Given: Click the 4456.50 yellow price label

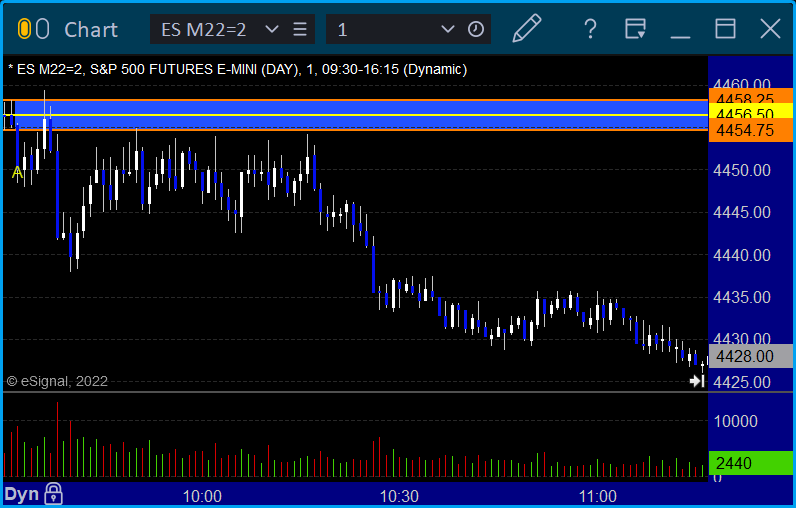Looking at the screenshot, I should pos(750,112).
